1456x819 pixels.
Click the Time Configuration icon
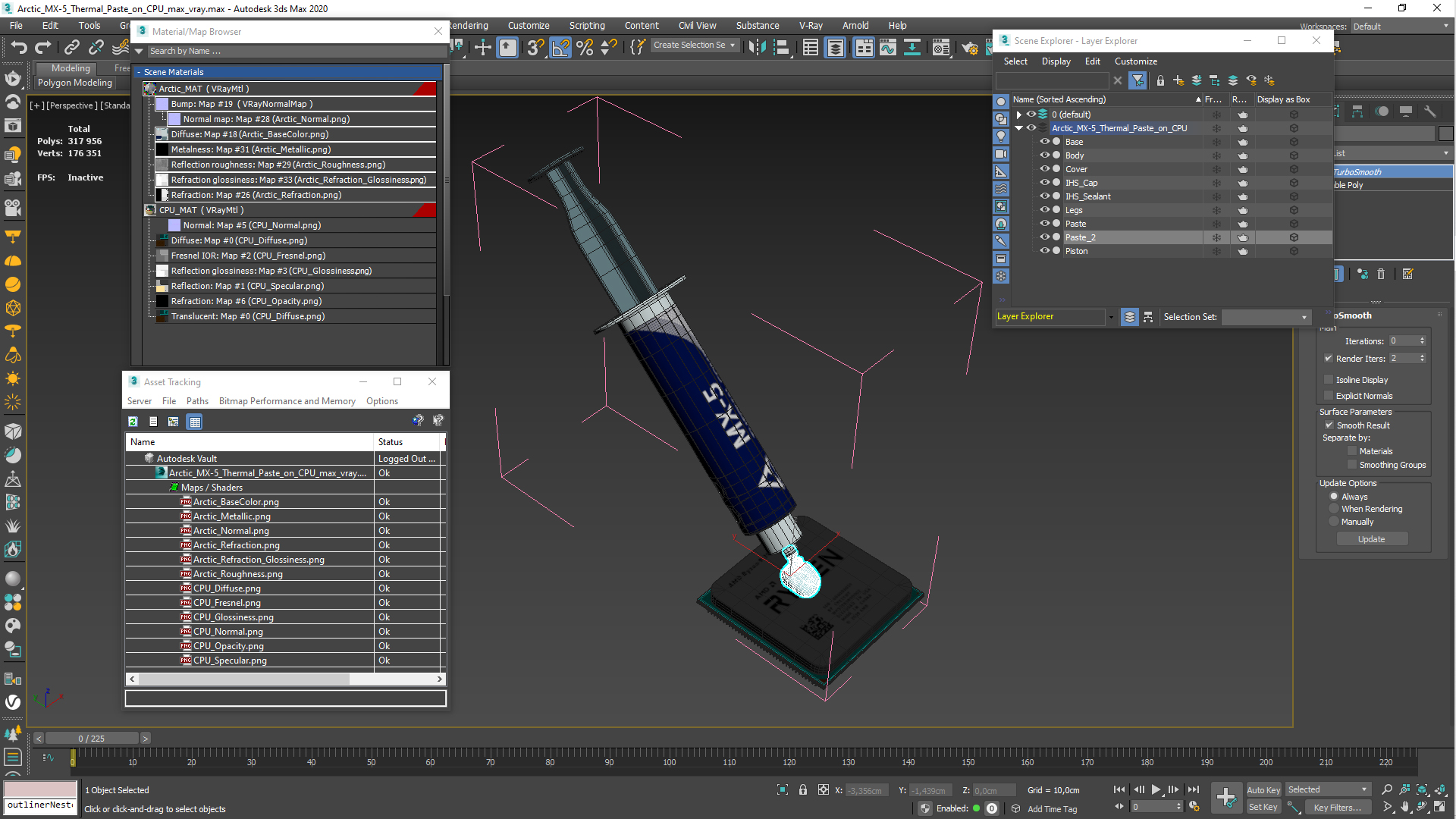pyautogui.click(x=1194, y=807)
